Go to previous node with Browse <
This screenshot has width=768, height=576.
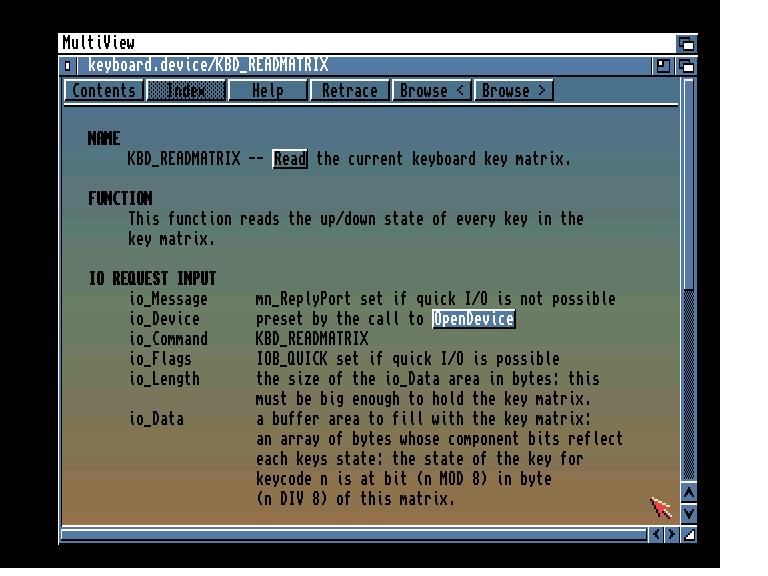(432, 91)
